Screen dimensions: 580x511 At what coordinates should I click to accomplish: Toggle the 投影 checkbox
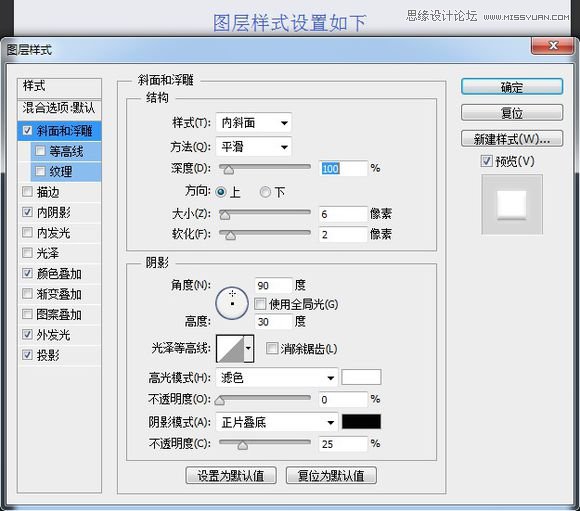pyautogui.click(x=27, y=355)
